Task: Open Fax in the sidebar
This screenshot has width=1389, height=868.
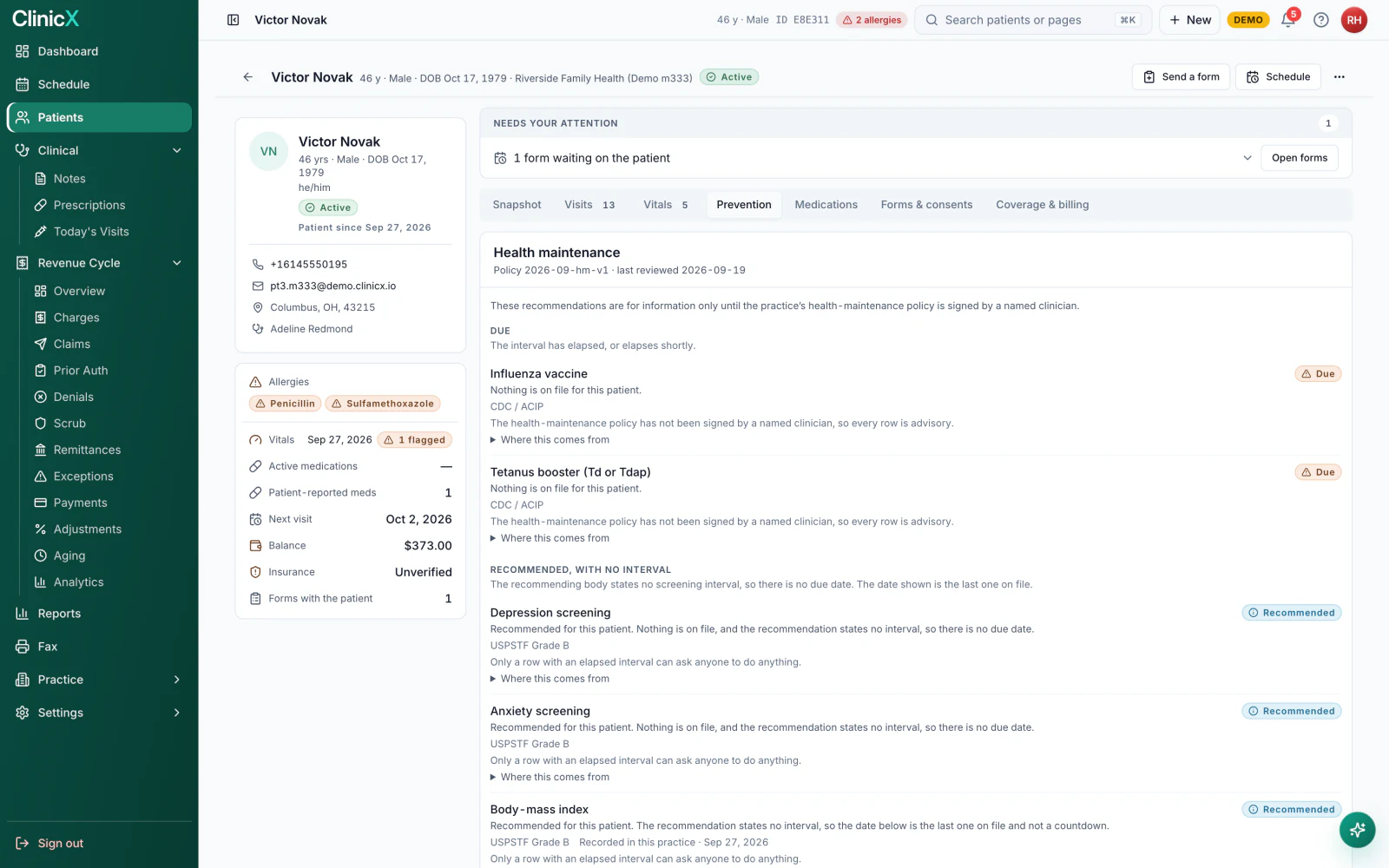Action: 99,647
